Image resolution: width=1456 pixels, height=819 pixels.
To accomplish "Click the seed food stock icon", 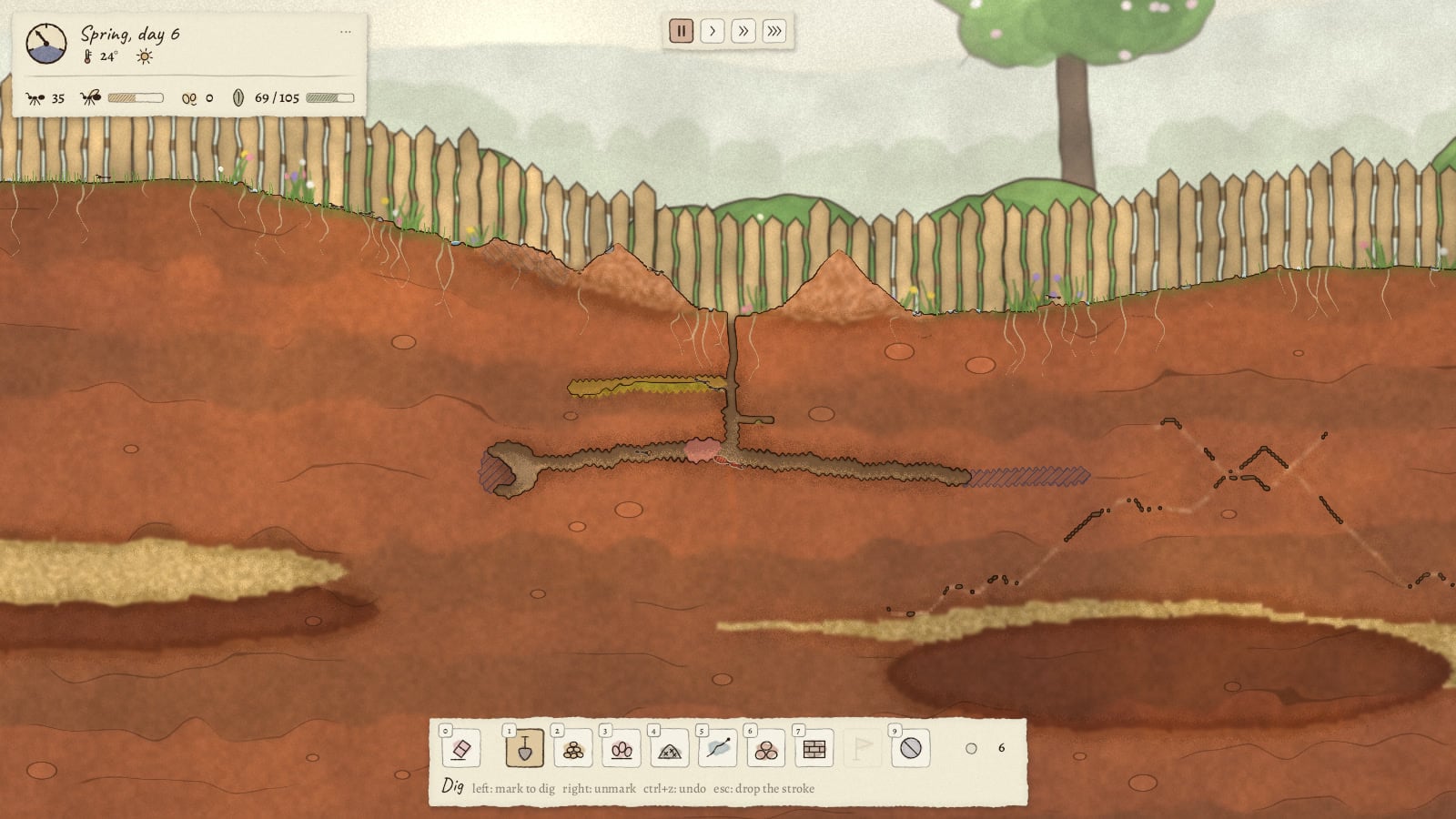I will 238,97.
